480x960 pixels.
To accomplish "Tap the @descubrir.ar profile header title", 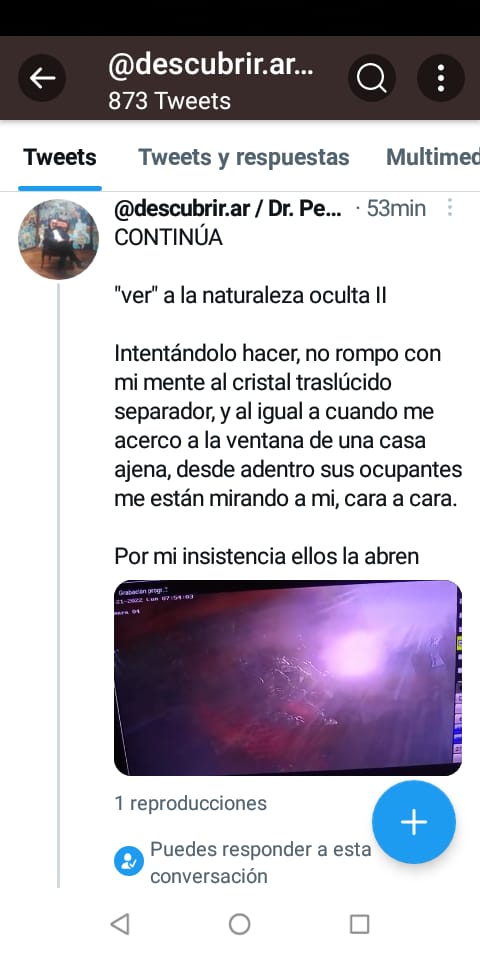I will pos(211,65).
